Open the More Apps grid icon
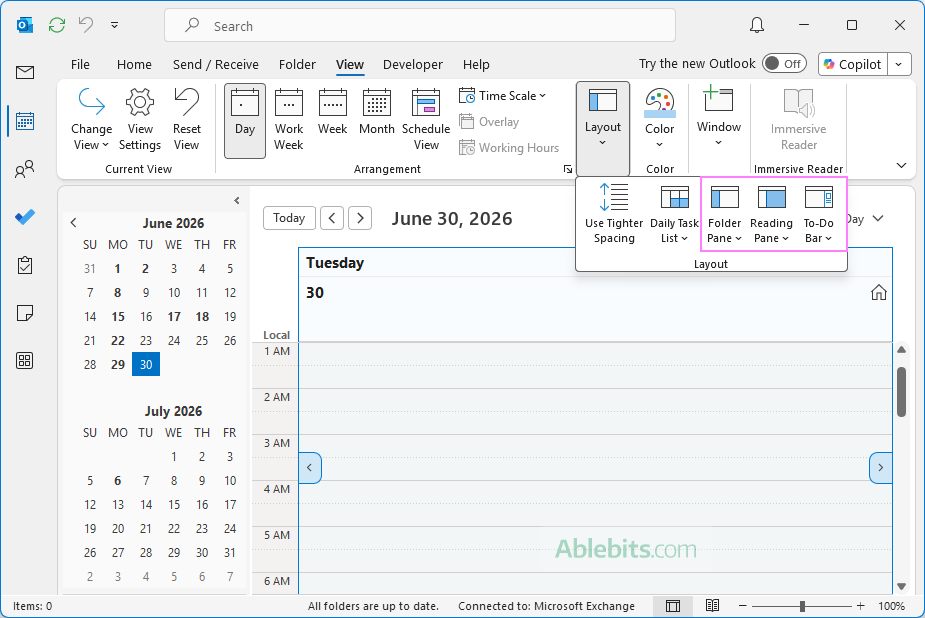The height and width of the screenshot is (618, 925). 25,360
